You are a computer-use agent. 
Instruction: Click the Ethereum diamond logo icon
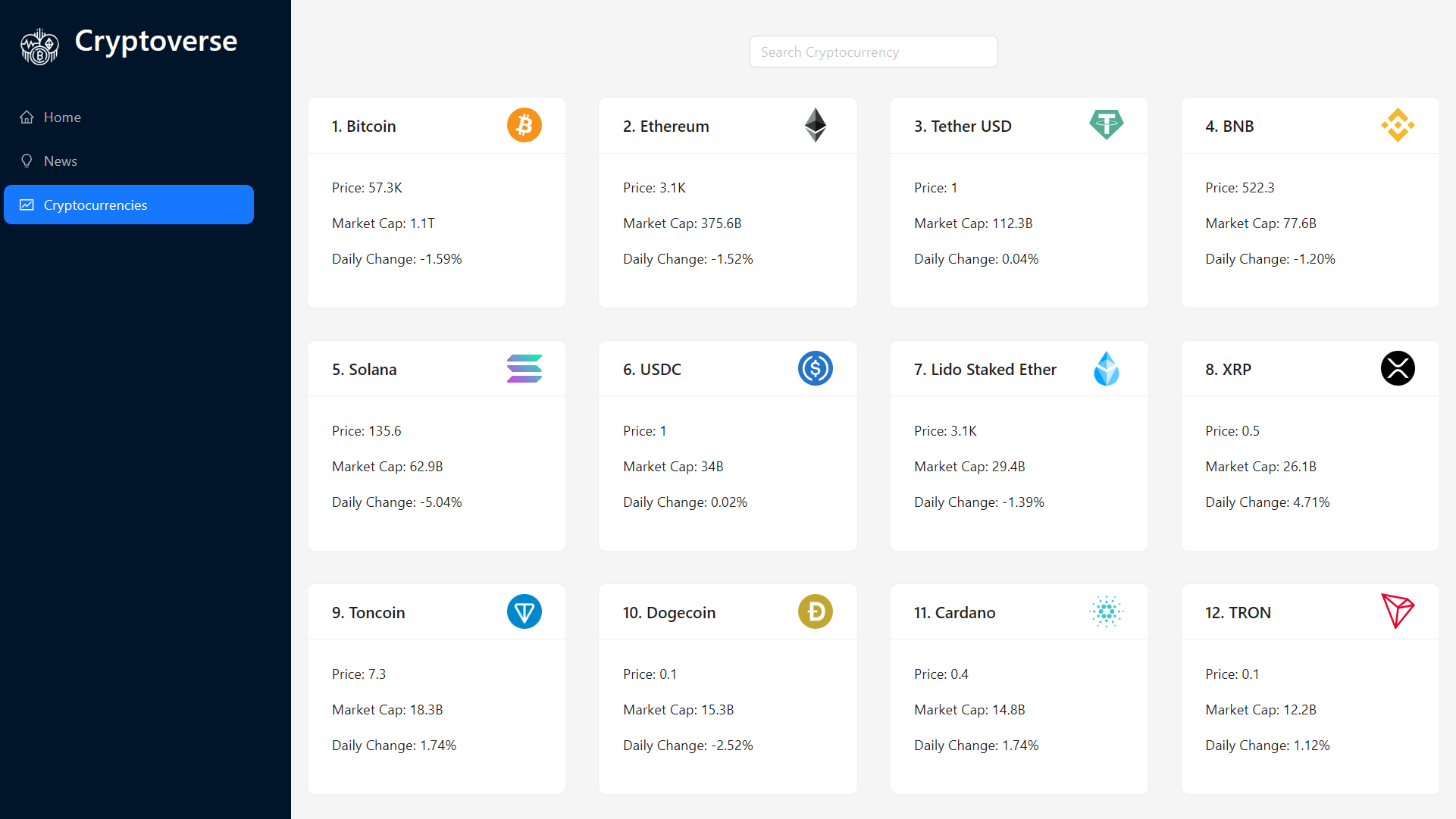[815, 125]
